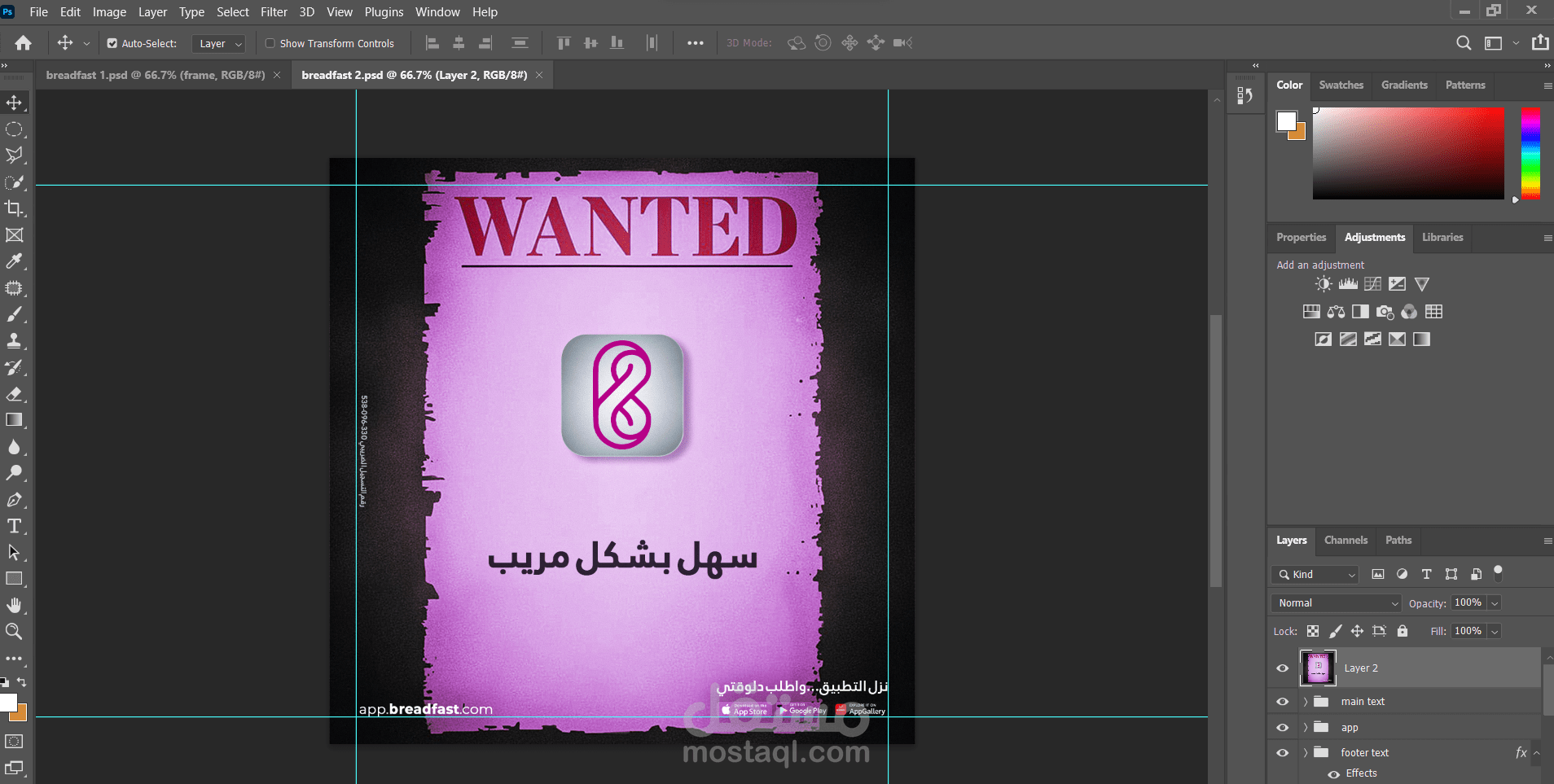
Task: Select the Elliptical Marquee tool
Action: (14, 129)
